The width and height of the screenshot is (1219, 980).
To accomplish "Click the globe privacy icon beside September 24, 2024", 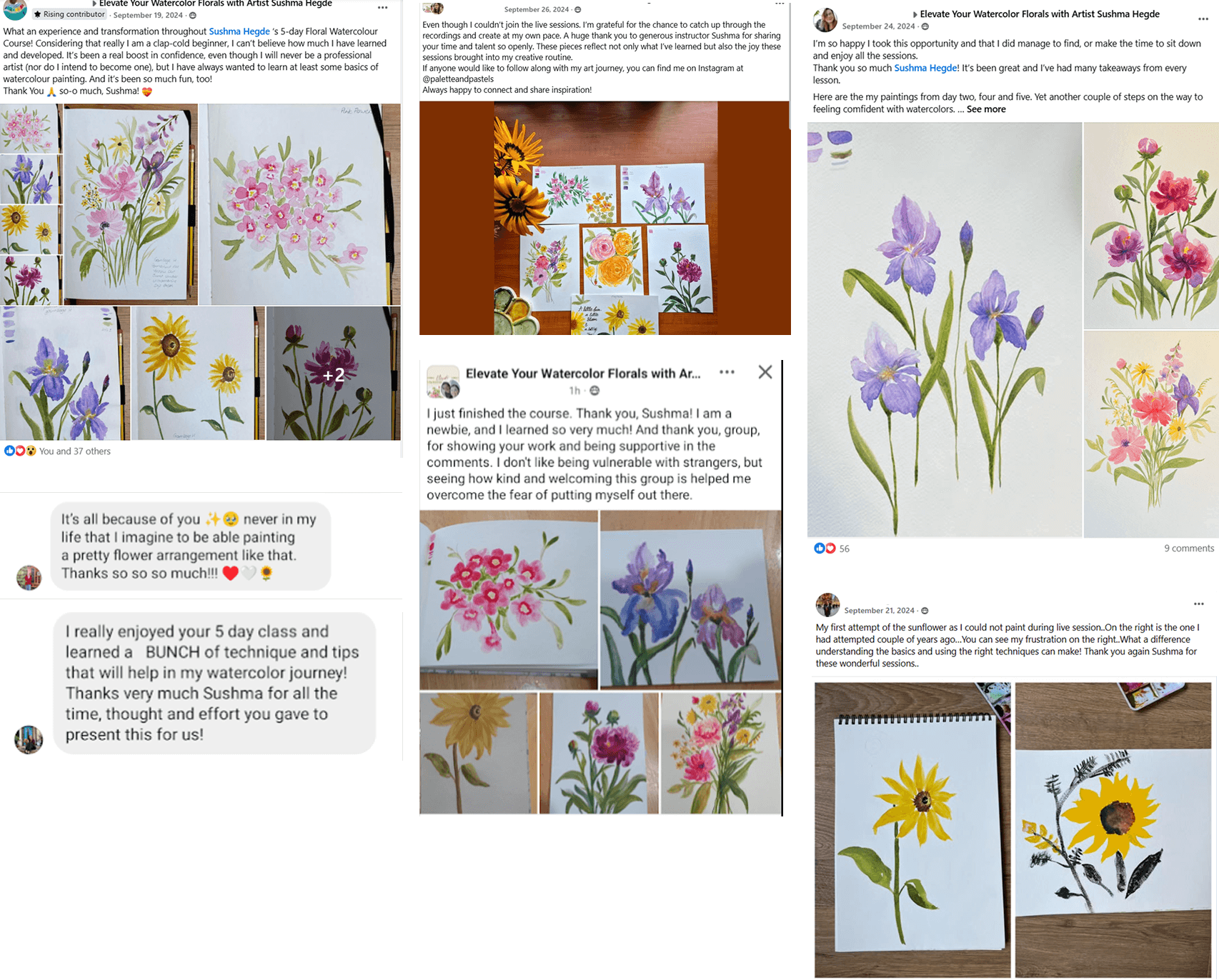I will (925, 26).
